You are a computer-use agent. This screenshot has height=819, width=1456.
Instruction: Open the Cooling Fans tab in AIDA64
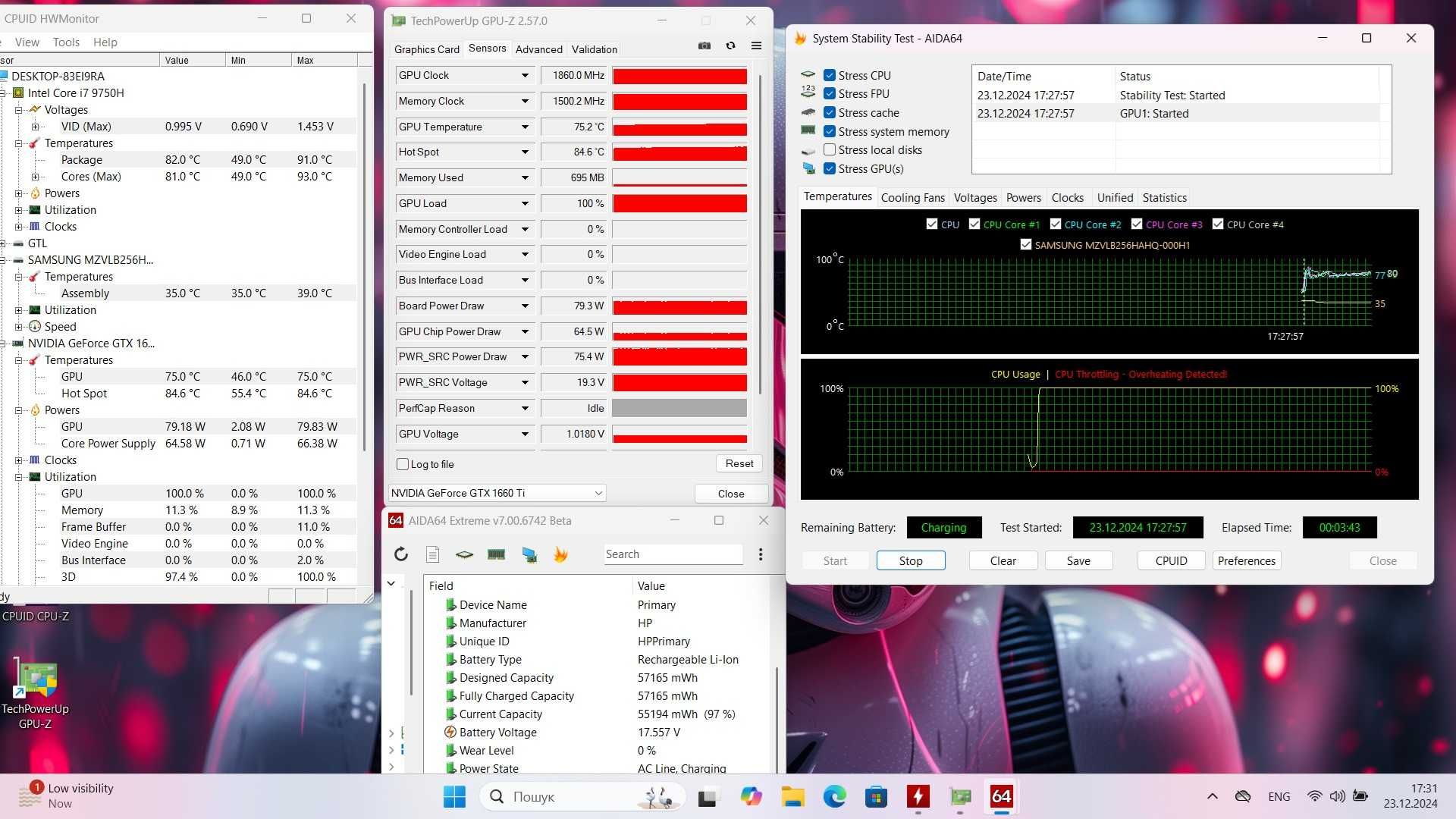pos(912,198)
